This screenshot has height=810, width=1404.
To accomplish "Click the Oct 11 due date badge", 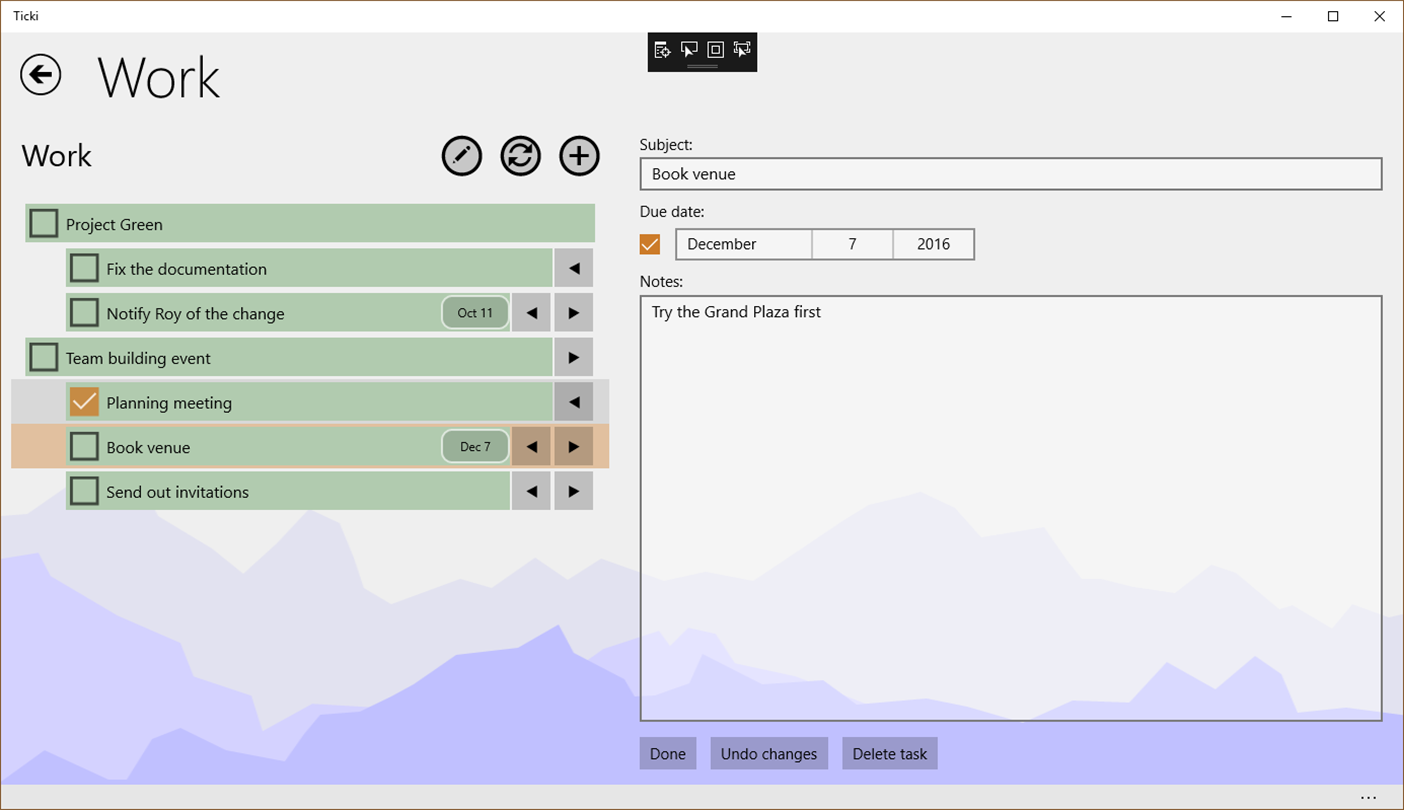I will tap(475, 313).
